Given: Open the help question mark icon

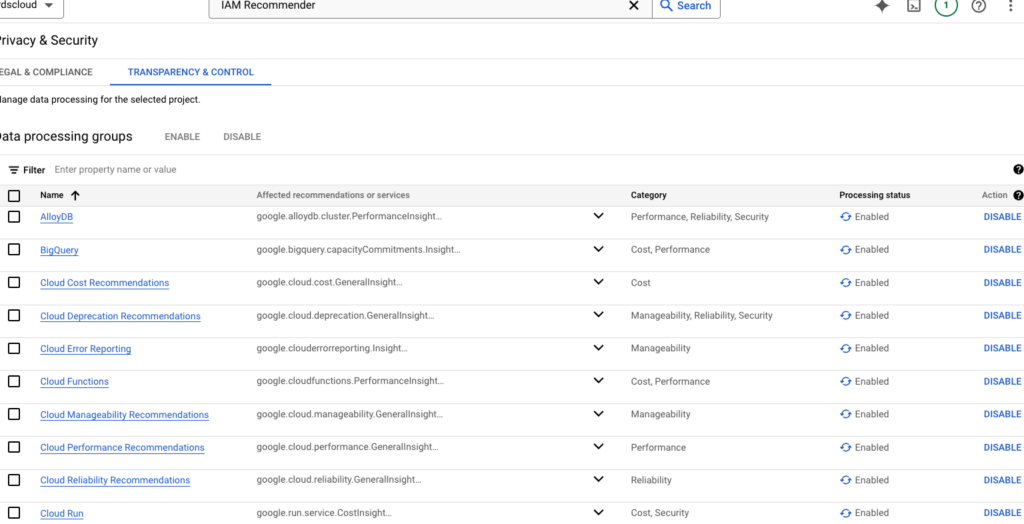Looking at the screenshot, I should [x=978, y=7].
